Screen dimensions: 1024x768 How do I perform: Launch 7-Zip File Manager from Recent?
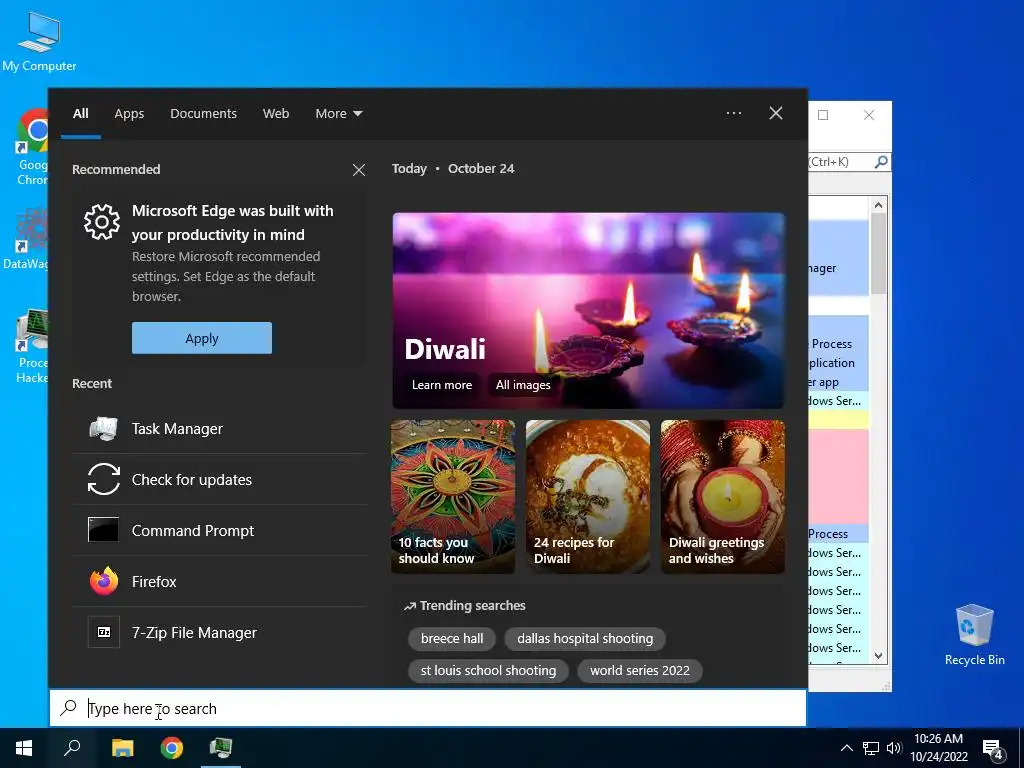[x=219, y=632]
